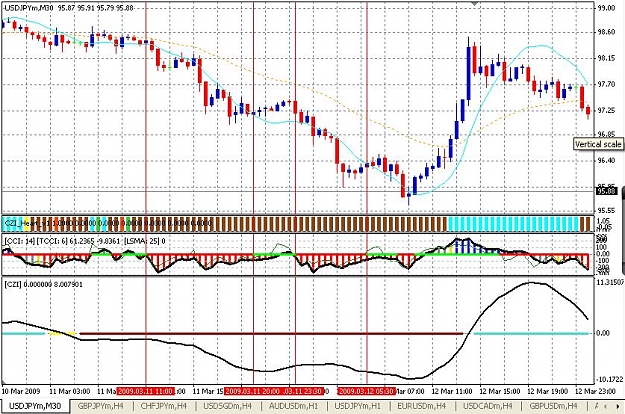Open the USDJPYm,H1 chart tab
The image size is (625, 414).
pyautogui.click(x=357, y=406)
